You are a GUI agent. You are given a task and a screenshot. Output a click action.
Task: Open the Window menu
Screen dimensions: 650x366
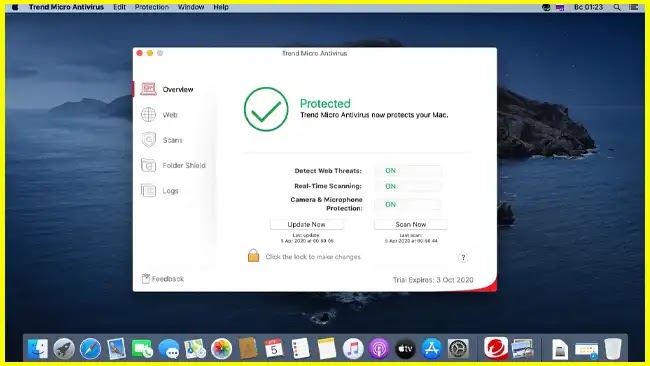(191, 7)
